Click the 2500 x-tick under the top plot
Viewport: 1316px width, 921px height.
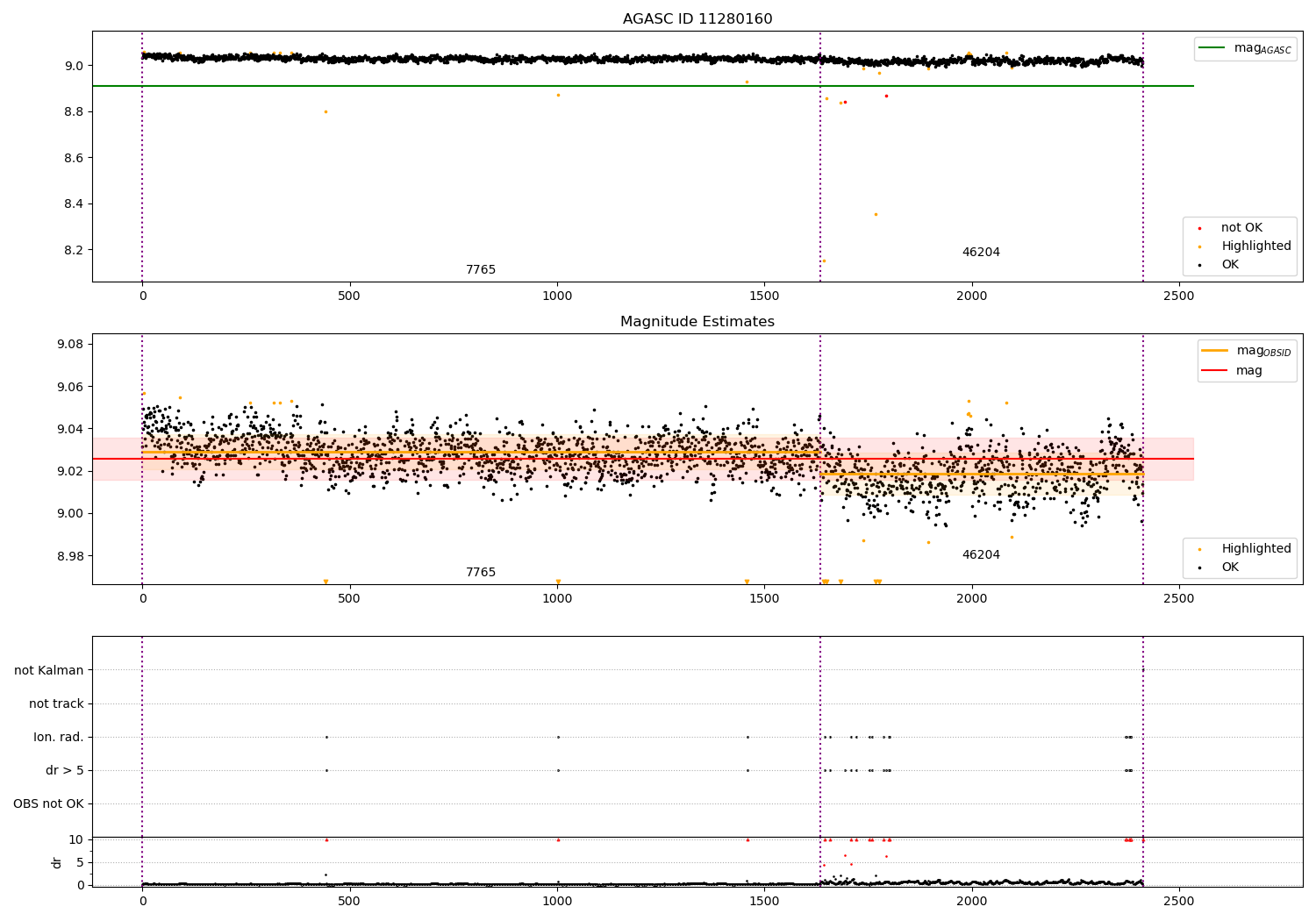point(1179,296)
